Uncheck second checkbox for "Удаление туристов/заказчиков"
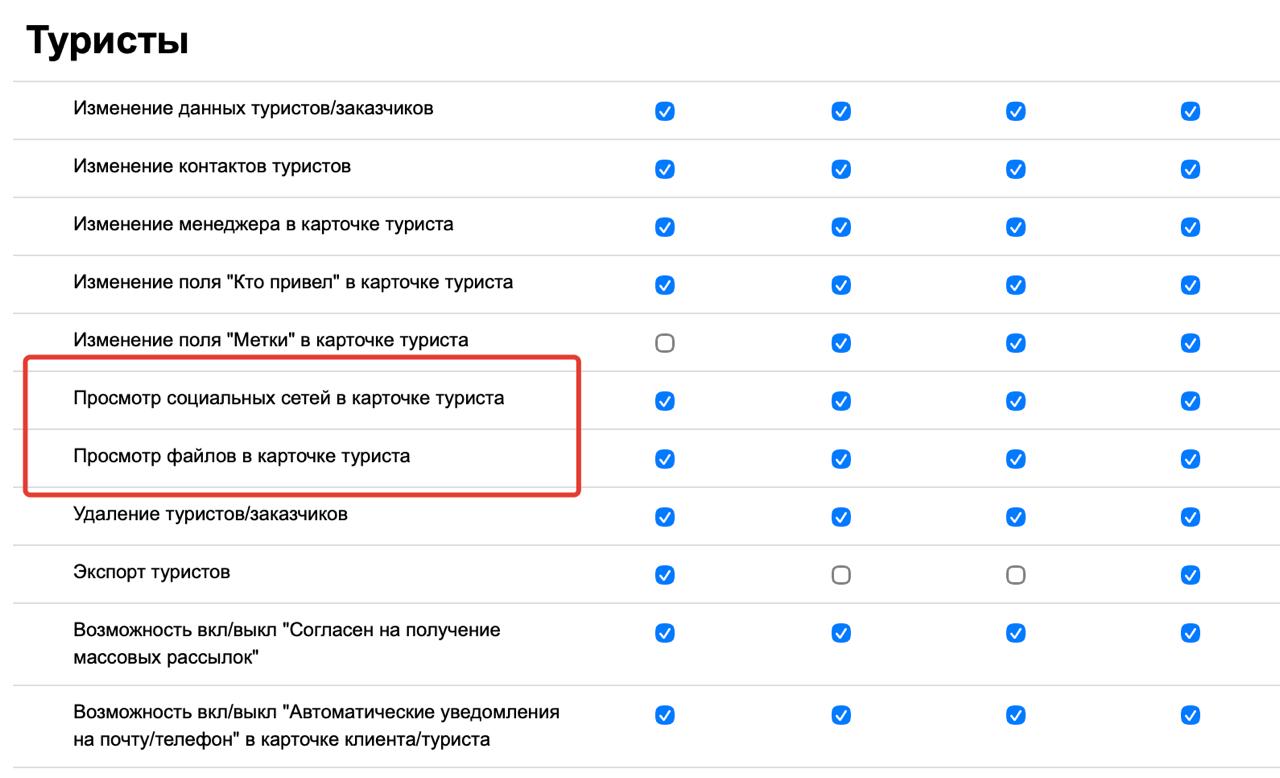This screenshot has height=778, width=1280. tap(841, 517)
